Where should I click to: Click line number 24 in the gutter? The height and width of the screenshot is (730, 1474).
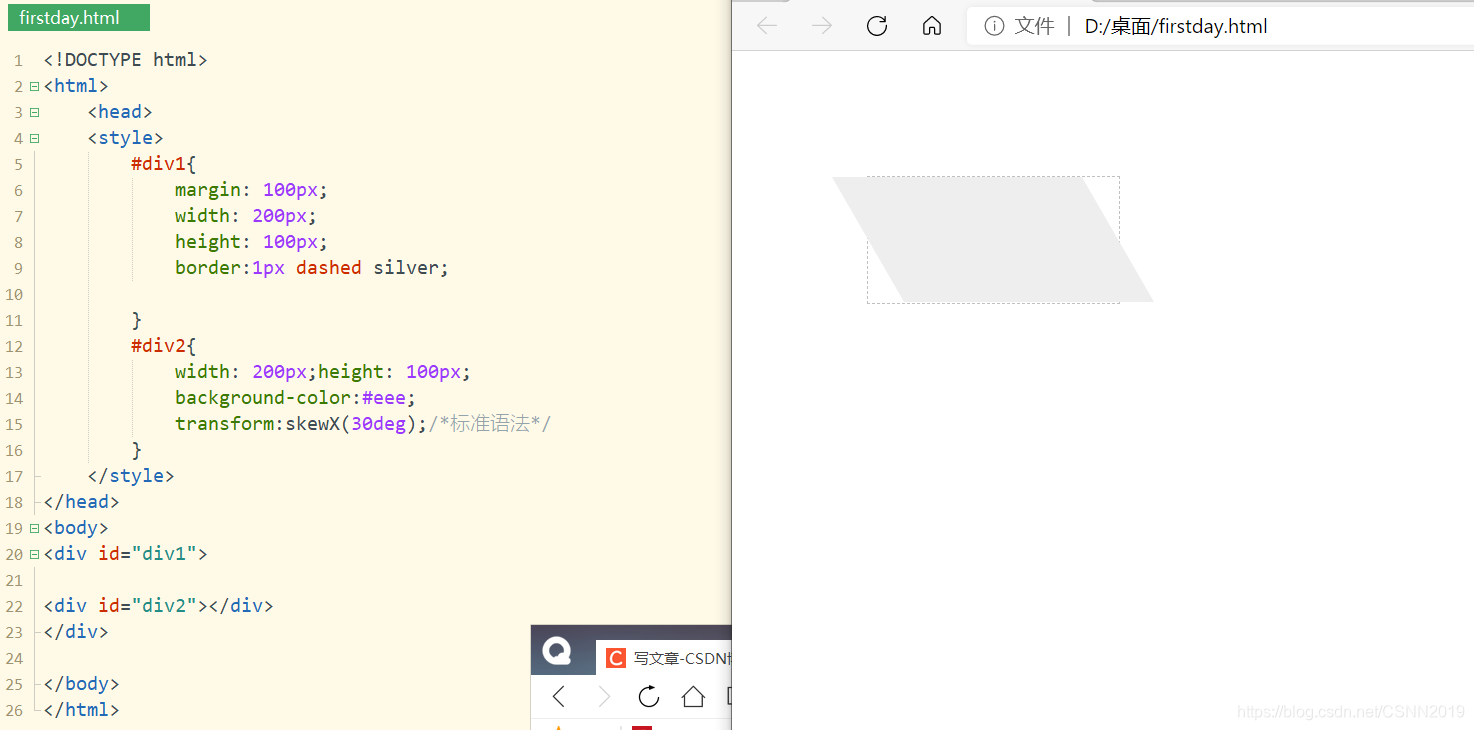14,659
